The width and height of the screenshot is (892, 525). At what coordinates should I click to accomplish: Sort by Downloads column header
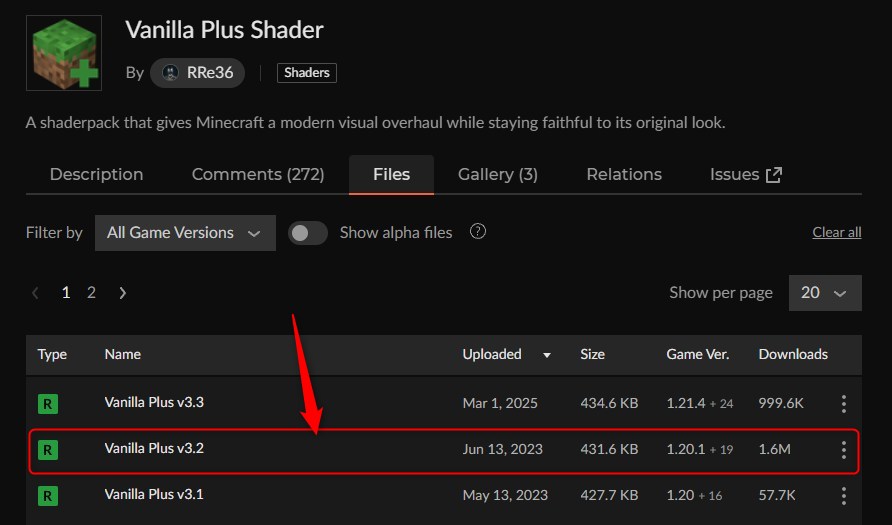[793, 354]
